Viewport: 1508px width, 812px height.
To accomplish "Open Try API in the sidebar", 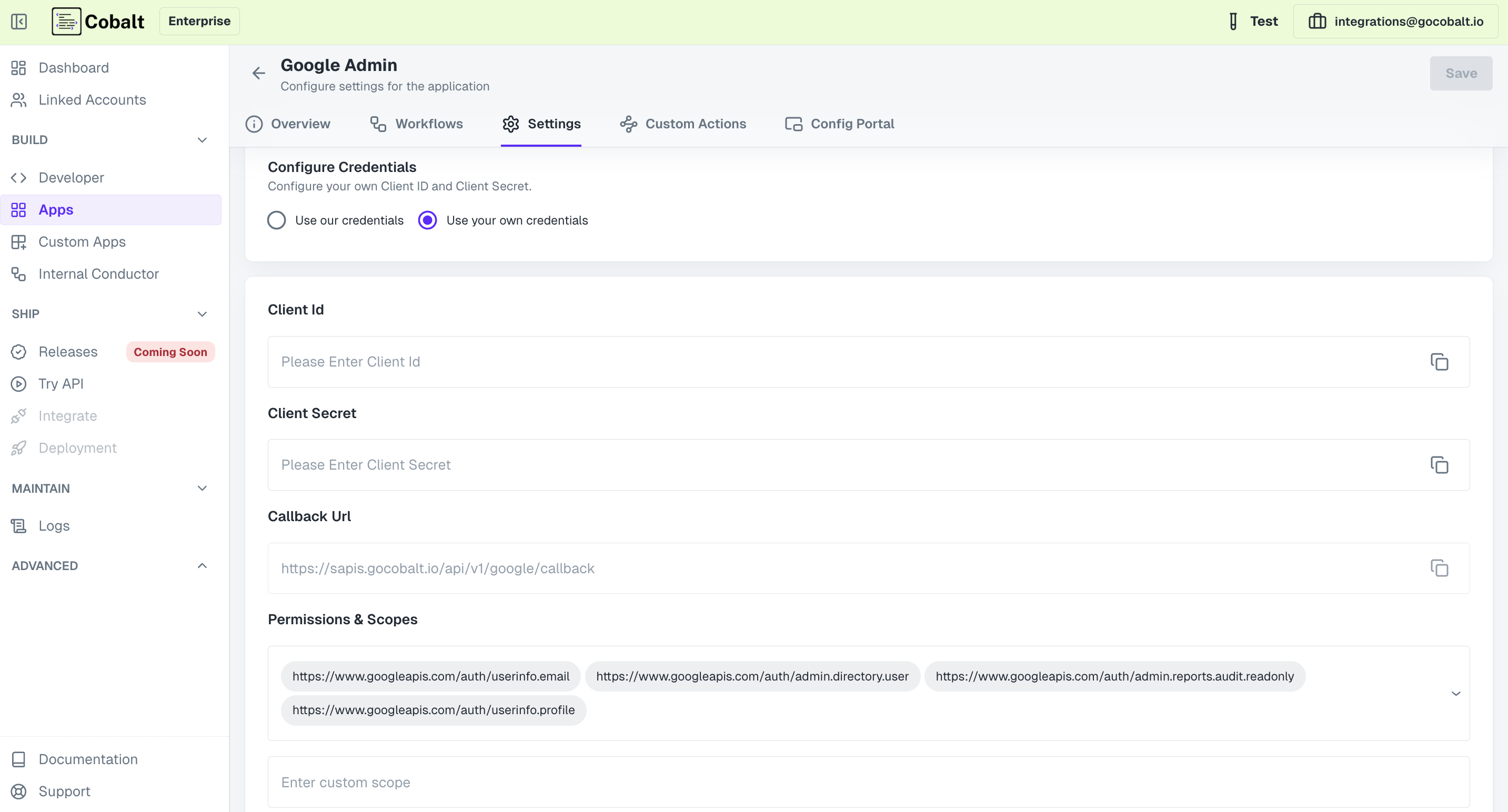I will click(x=61, y=384).
